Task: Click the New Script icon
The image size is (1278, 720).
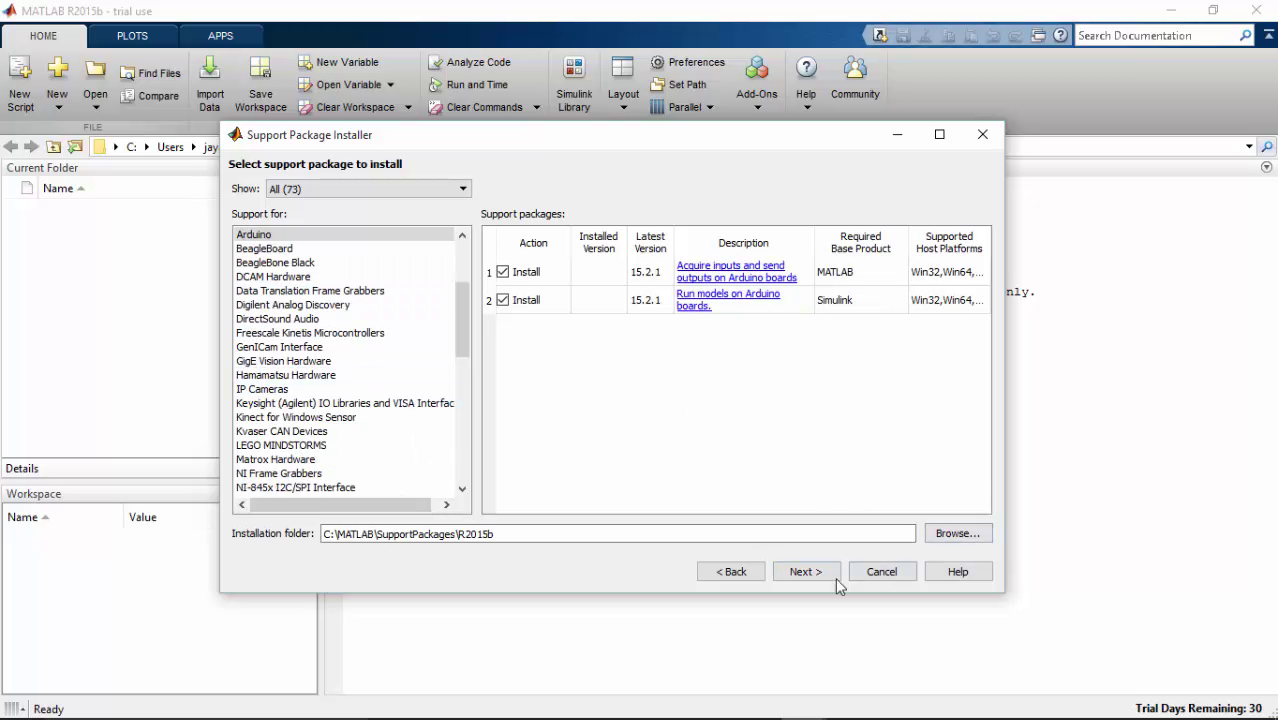Action: click(20, 69)
